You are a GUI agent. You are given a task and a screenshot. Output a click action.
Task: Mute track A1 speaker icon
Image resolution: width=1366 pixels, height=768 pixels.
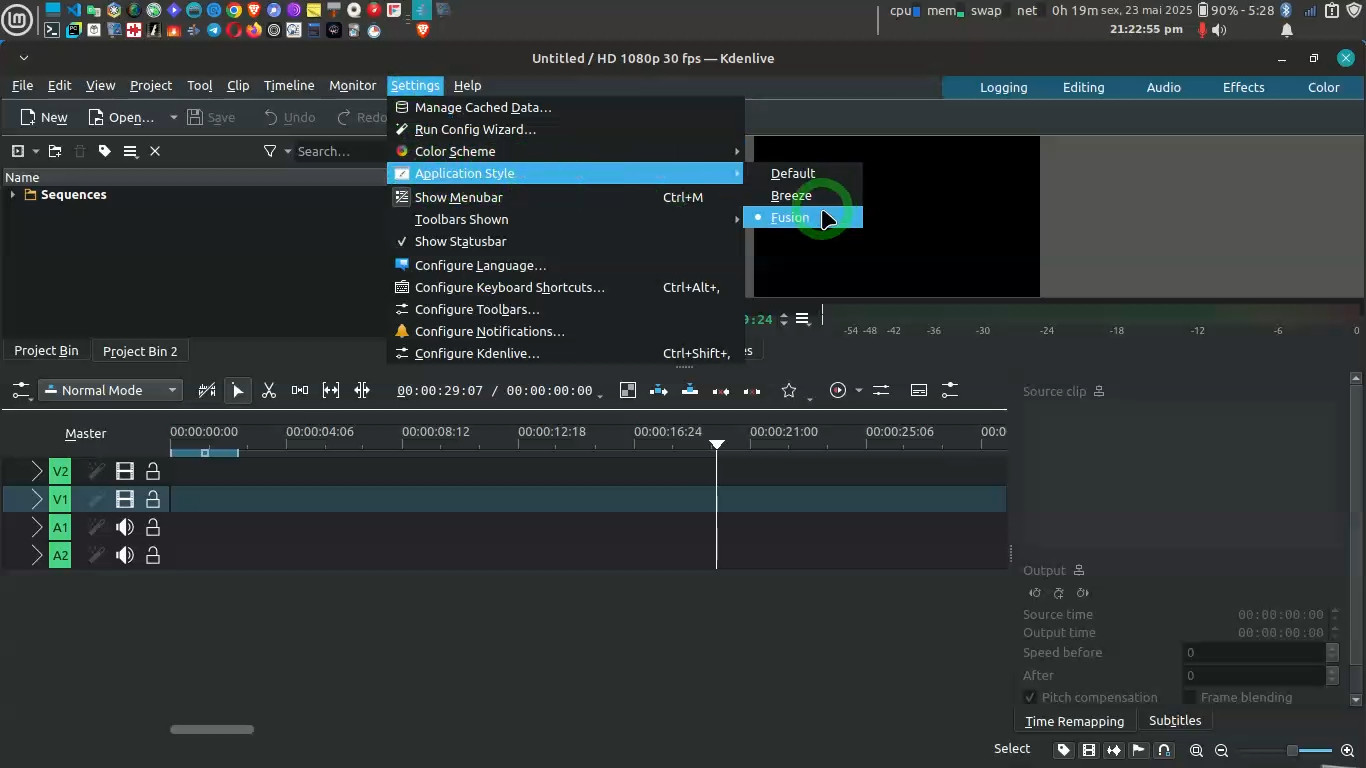(x=125, y=527)
